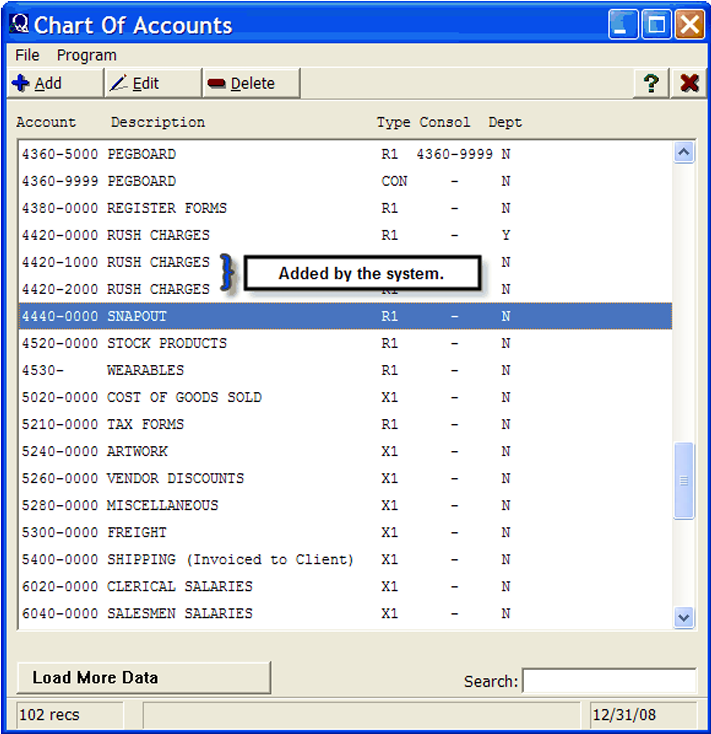Close the window with title bar X
The width and height of the screenshot is (711, 734).
[689, 24]
